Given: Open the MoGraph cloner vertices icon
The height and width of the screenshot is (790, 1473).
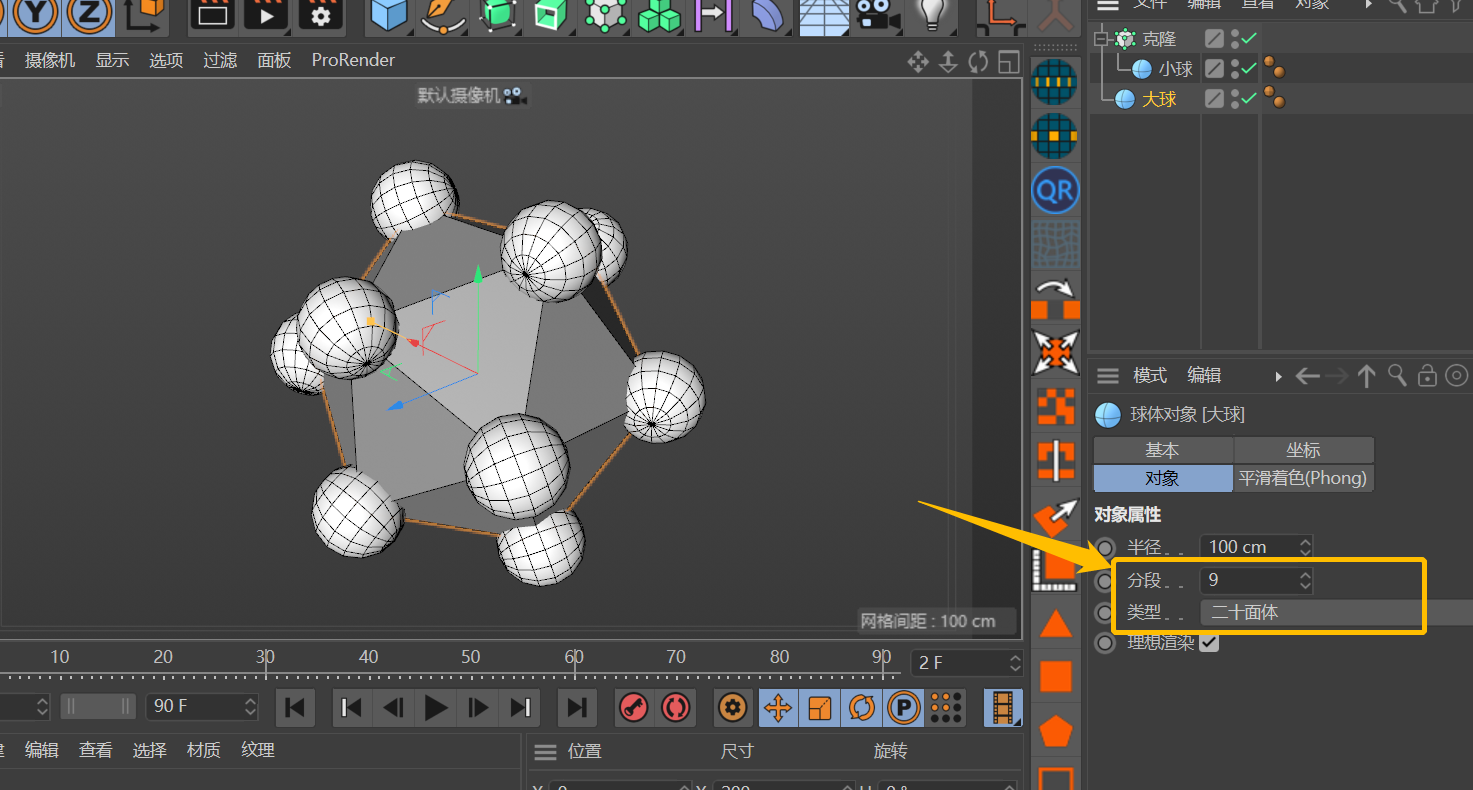Looking at the screenshot, I should 604,14.
